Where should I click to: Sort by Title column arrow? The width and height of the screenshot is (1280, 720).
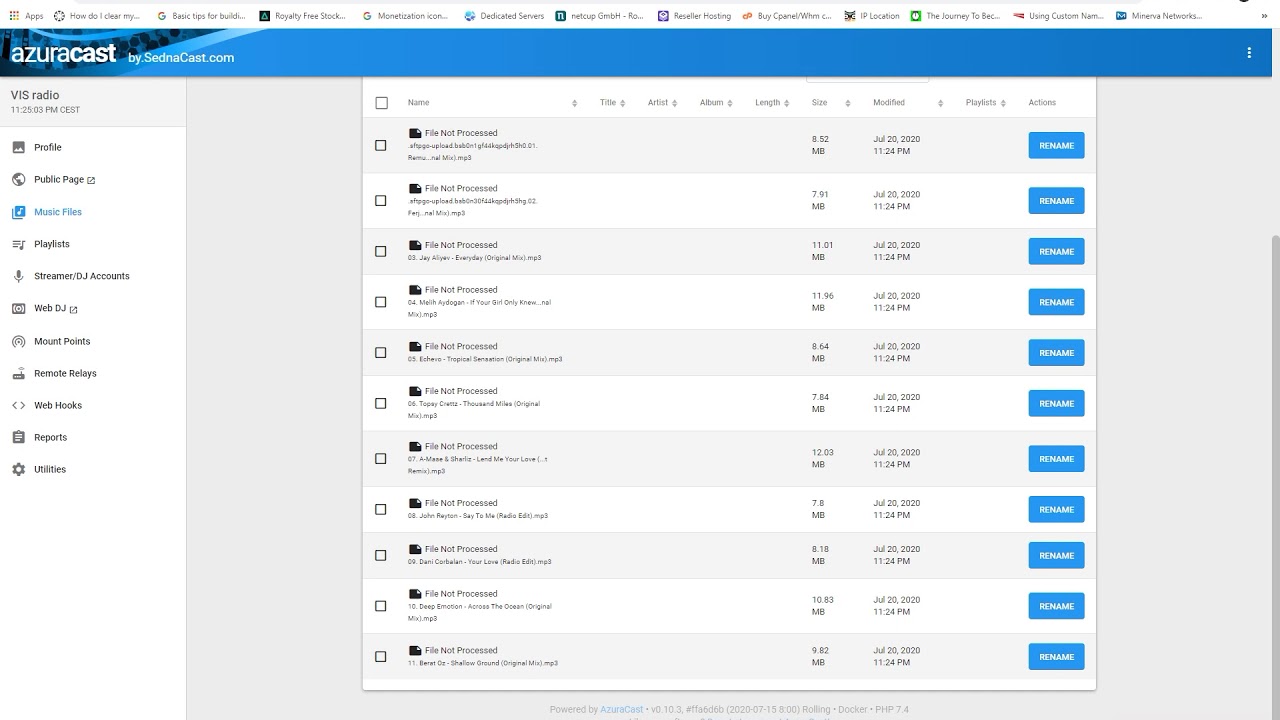tap(622, 103)
